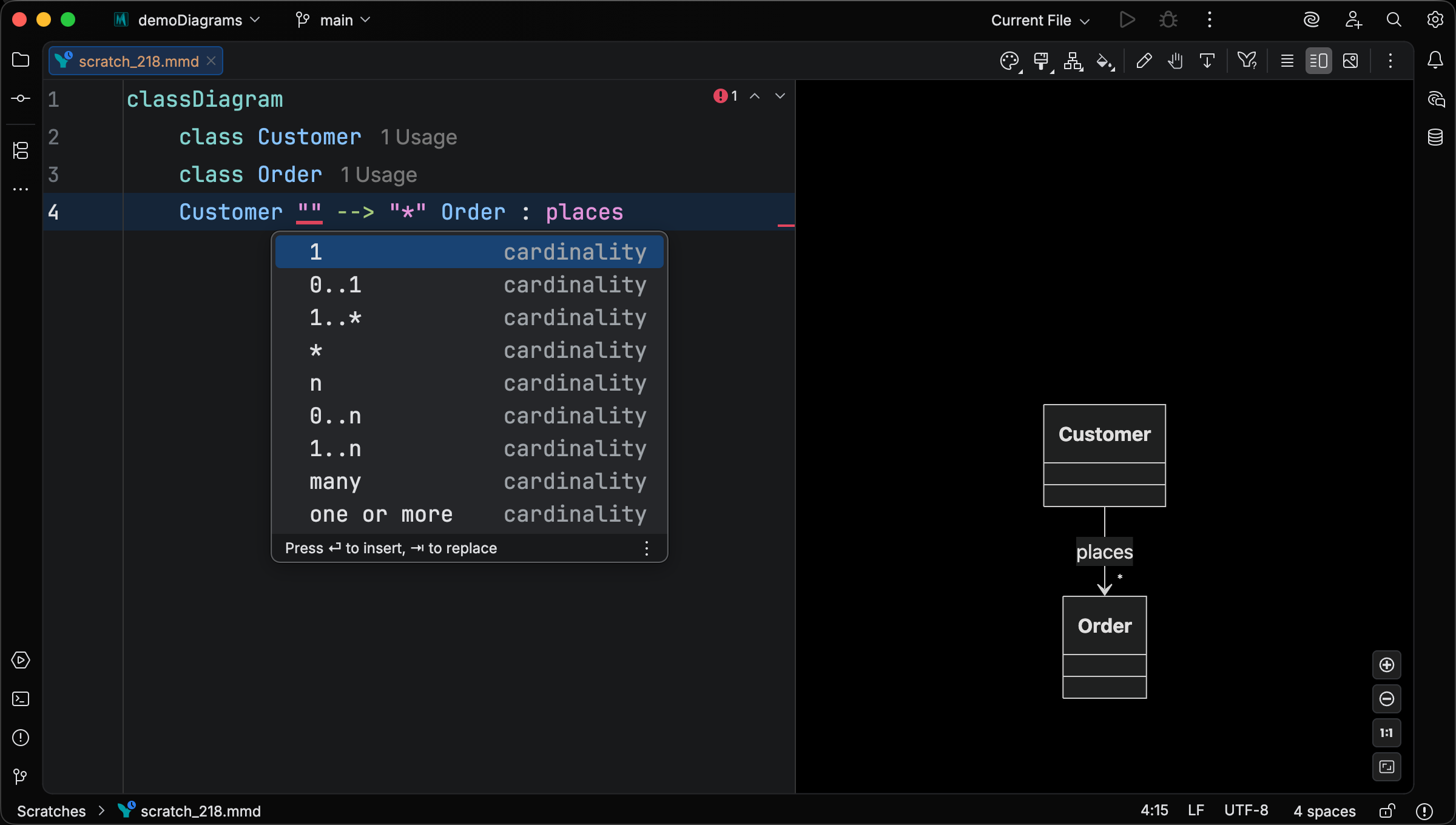This screenshot has width=1456, height=825.
Task: Click Scratches breadcrumb in status bar
Action: 51,811
